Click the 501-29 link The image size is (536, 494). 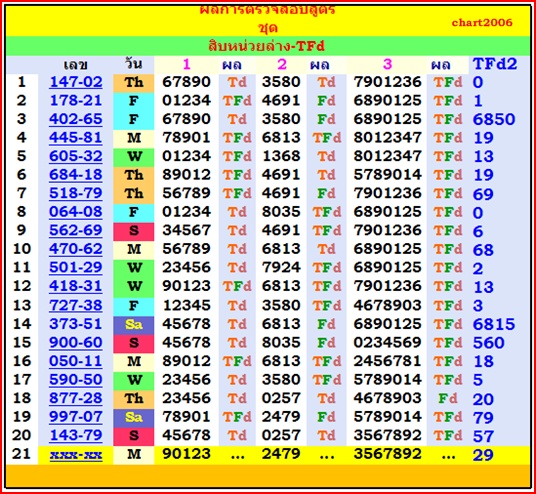[x=76, y=267]
